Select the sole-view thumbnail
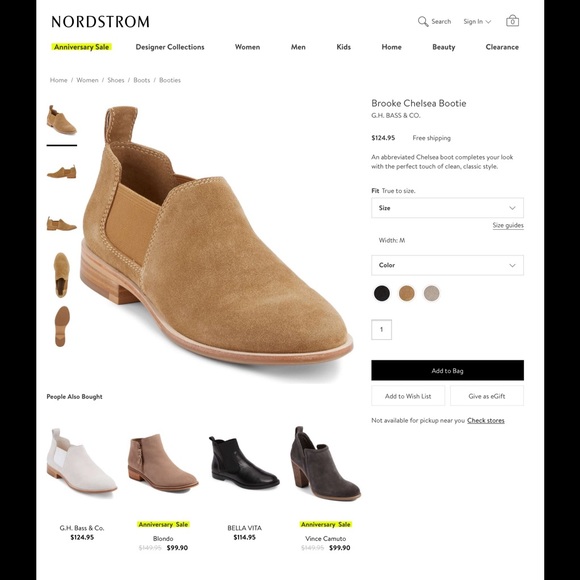The width and height of the screenshot is (580, 580). point(62,326)
